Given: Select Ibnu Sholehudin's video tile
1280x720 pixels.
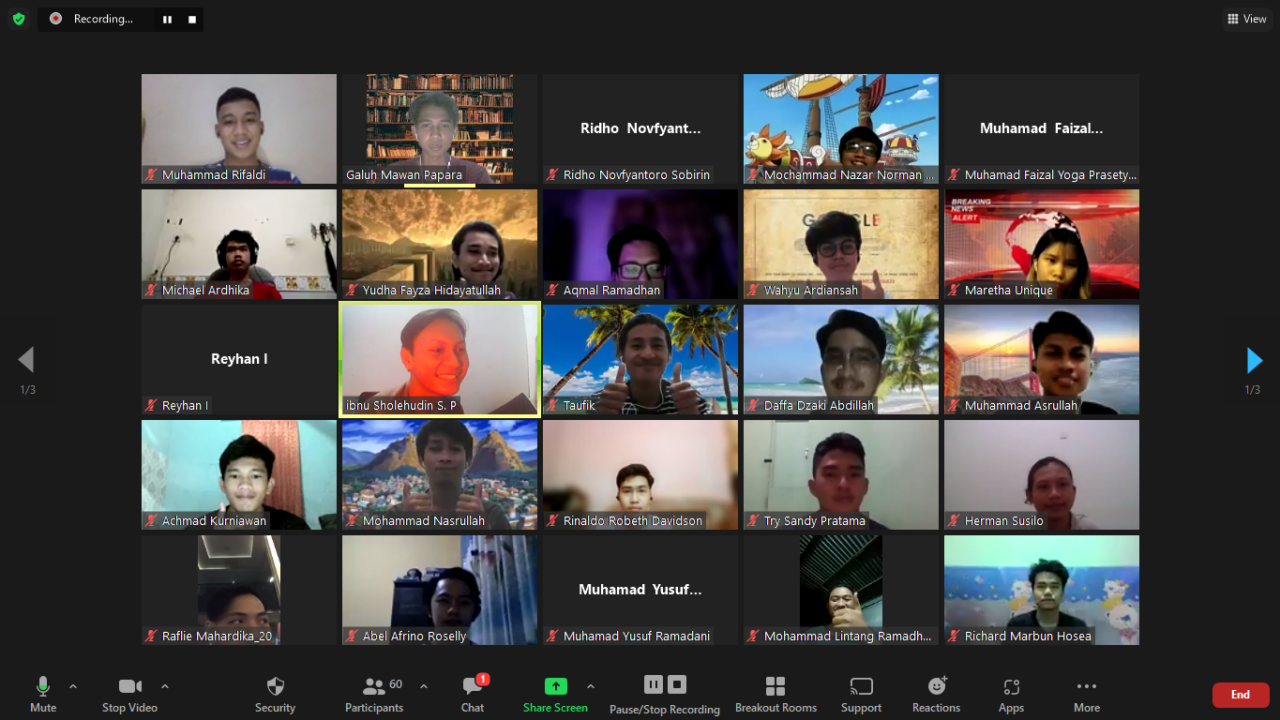Looking at the screenshot, I should click(x=440, y=358).
